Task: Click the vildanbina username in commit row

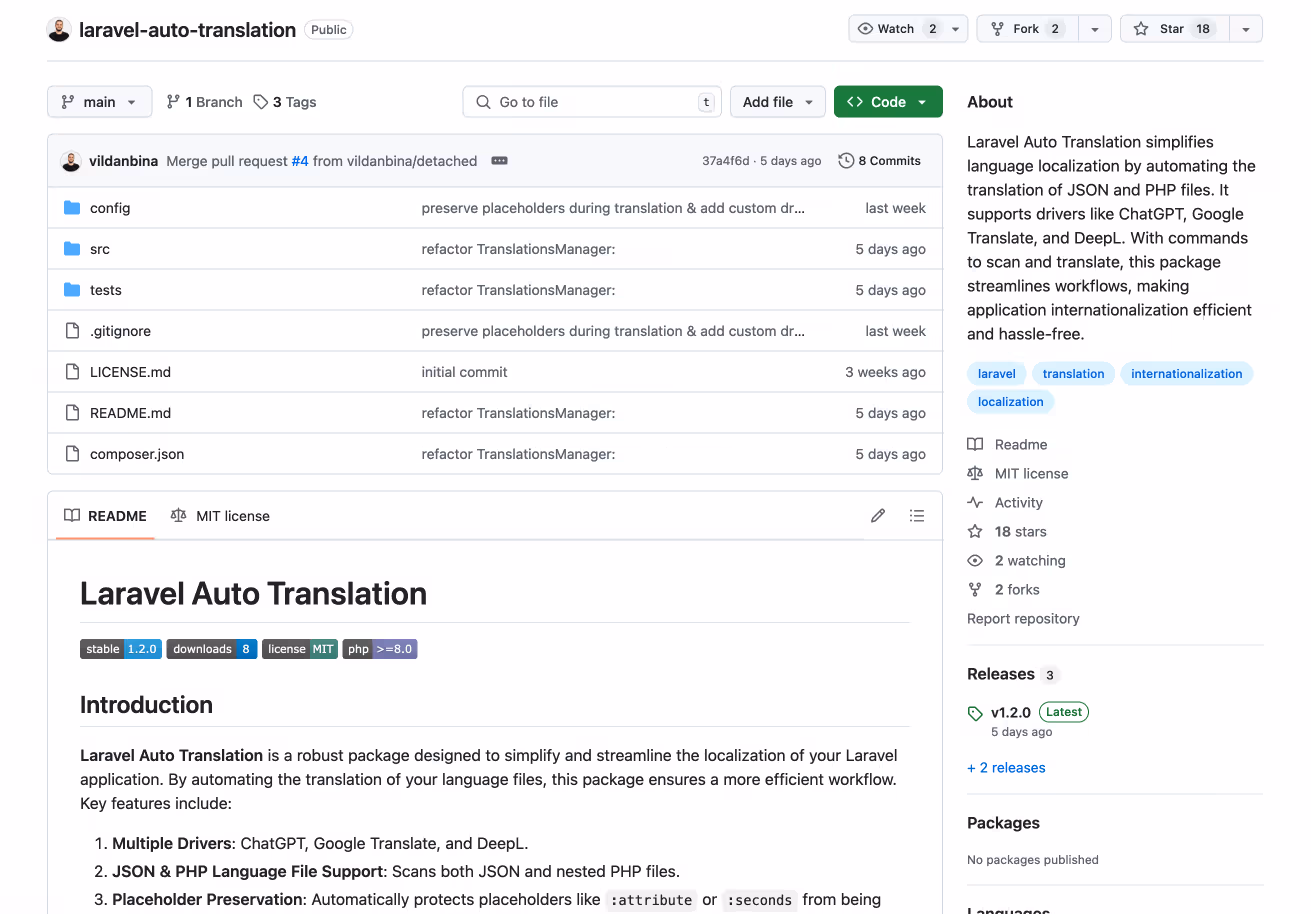Action: pos(123,161)
